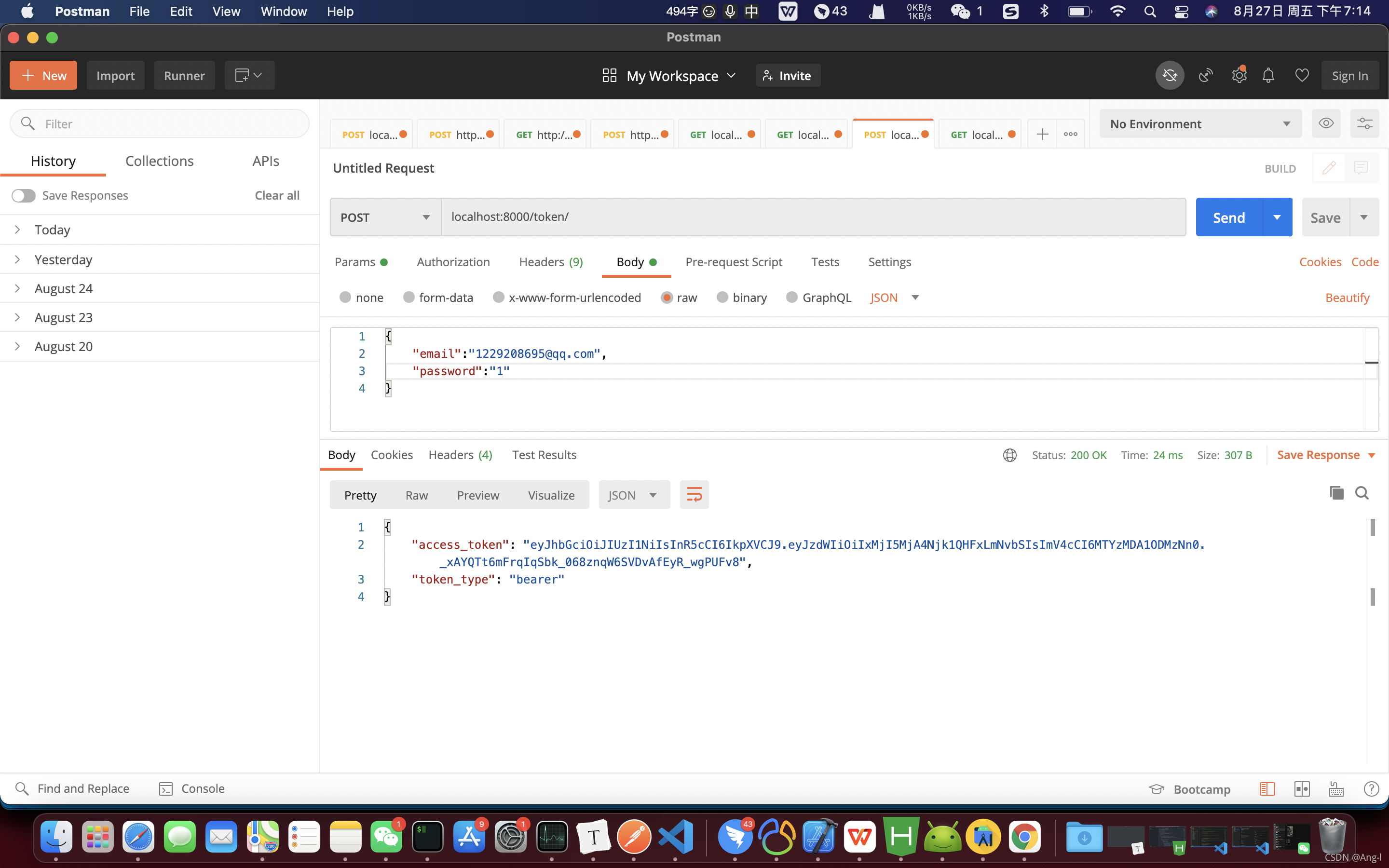Image resolution: width=1389 pixels, height=868 pixels.
Task: Open the request body JSON type dropdown
Action: pos(895,298)
